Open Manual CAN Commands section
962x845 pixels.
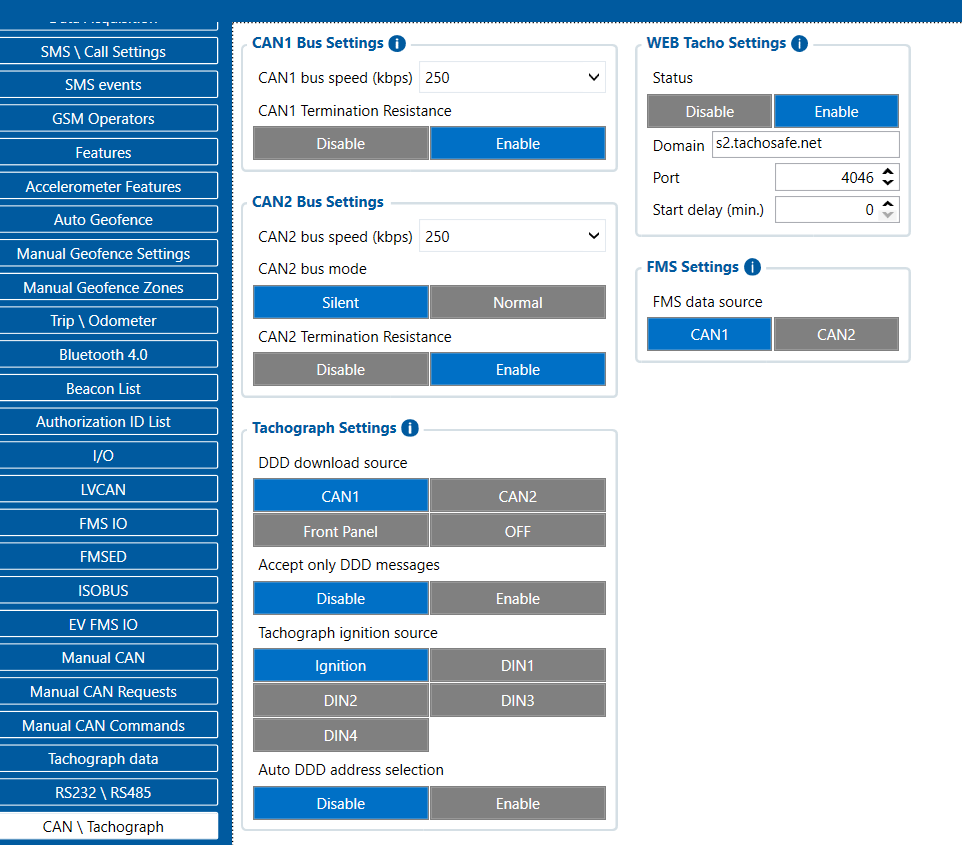(x=103, y=725)
